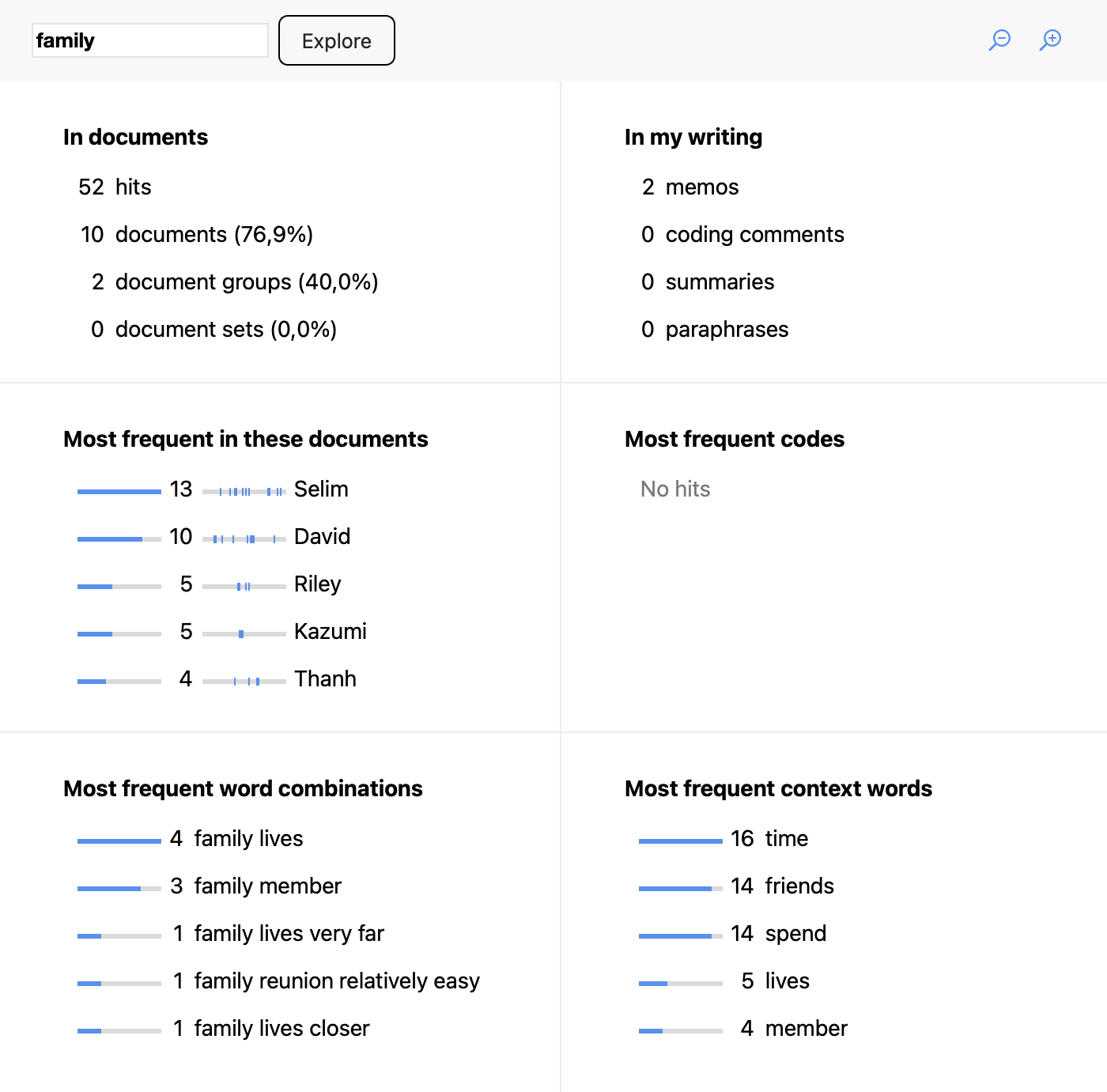
Task: Click the frequency bar next to Selim's 13
Action: (119, 492)
